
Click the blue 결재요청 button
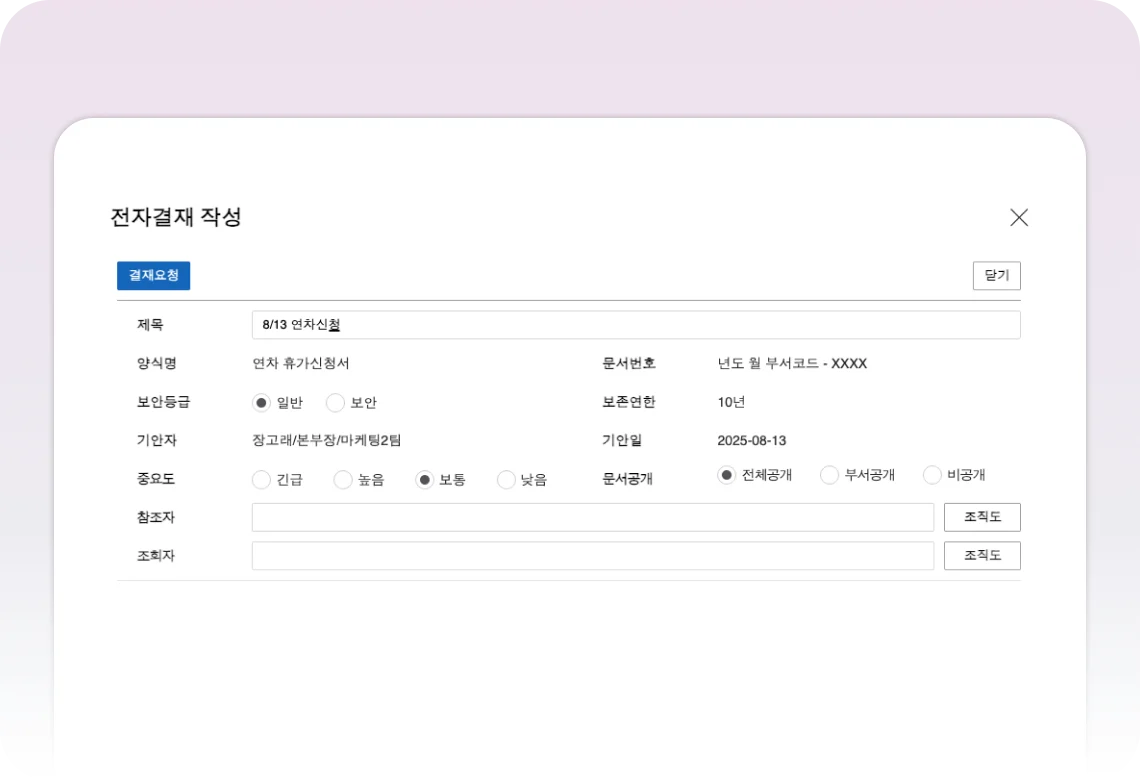point(153,276)
